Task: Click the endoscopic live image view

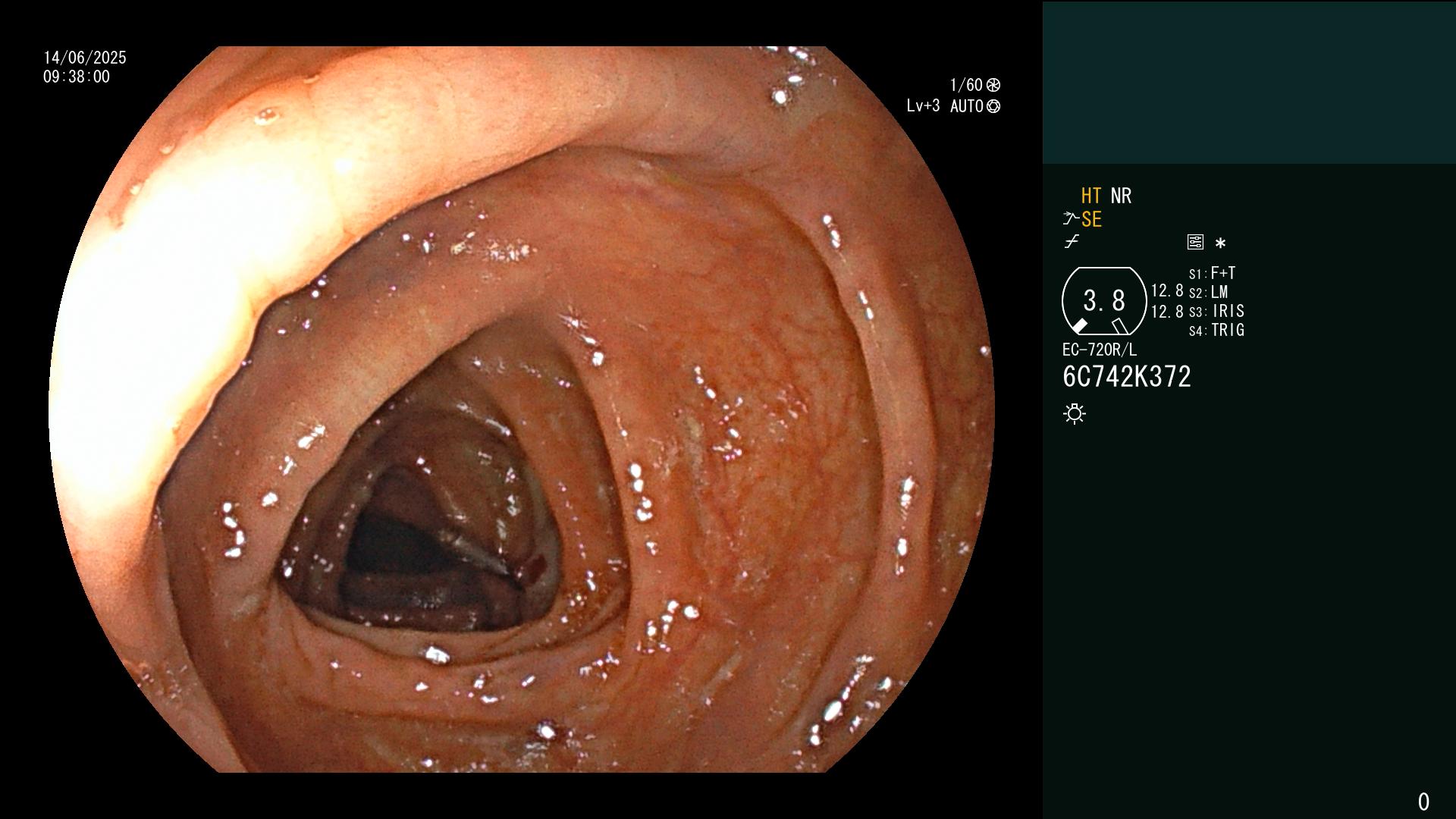Action: [x=522, y=409]
